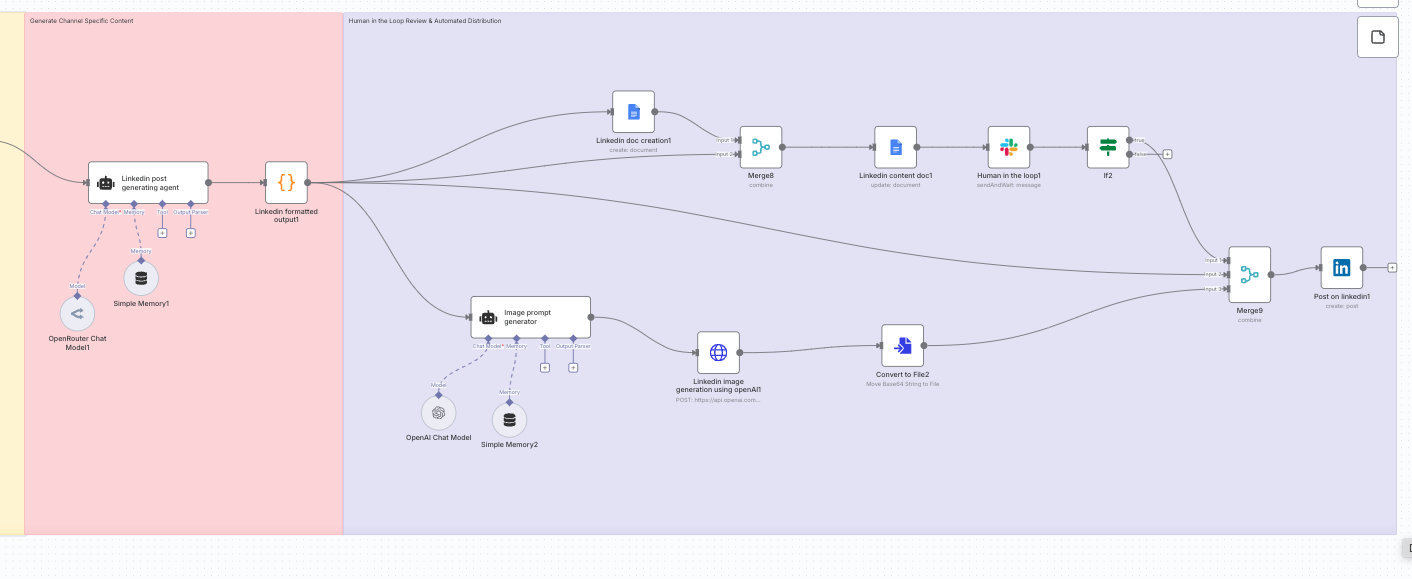
Task: Click the LinkedIn icon on Post on linkedin1
Action: 1342,267
